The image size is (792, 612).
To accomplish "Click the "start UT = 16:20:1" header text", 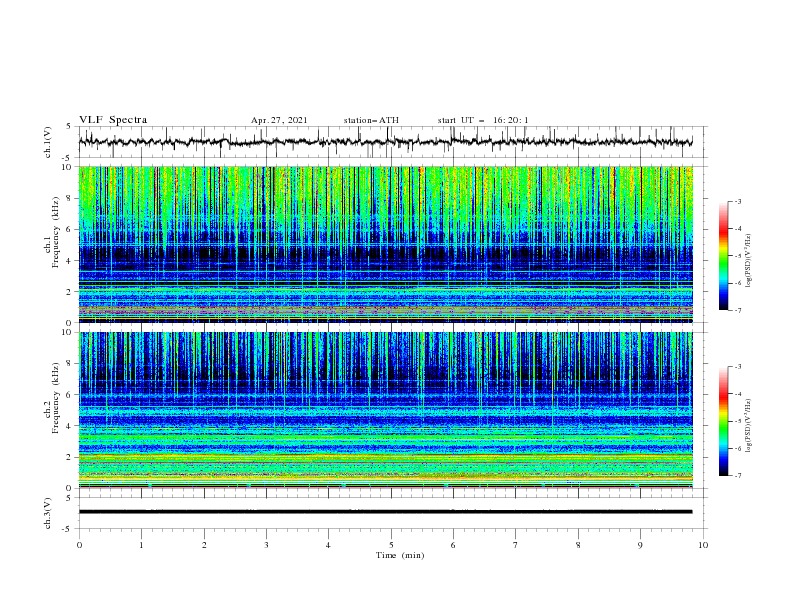I will 483,120.
